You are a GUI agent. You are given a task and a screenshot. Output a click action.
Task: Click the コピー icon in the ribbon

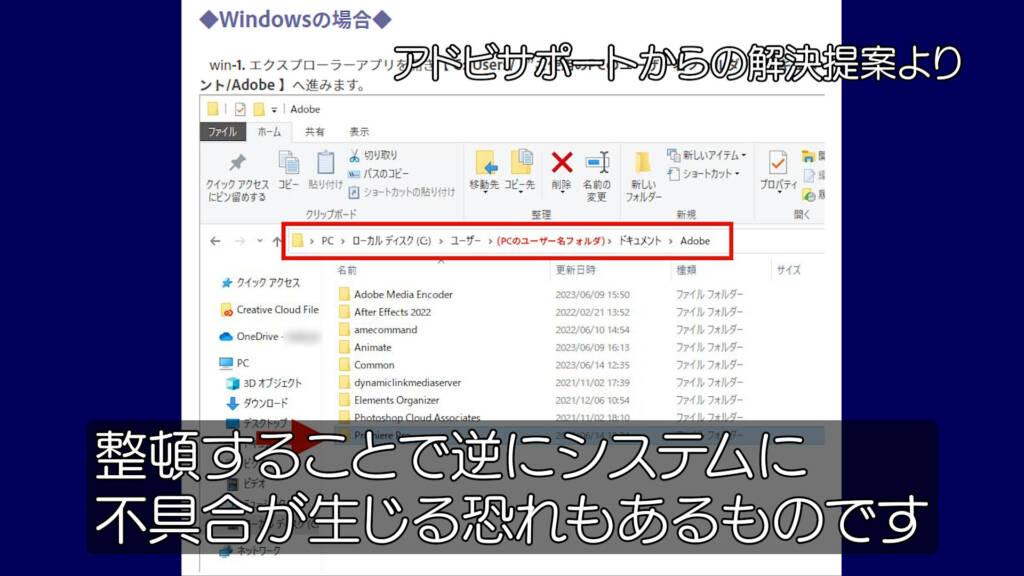(288, 163)
